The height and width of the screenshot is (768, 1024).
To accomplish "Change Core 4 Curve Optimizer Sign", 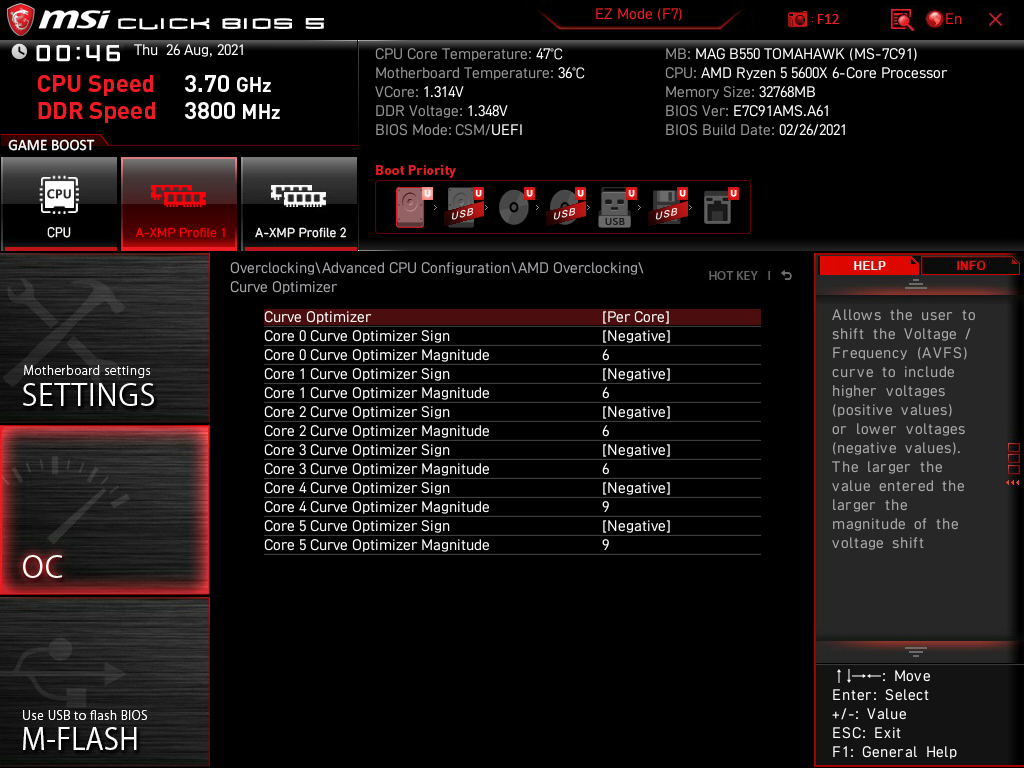I will (x=512, y=488).
